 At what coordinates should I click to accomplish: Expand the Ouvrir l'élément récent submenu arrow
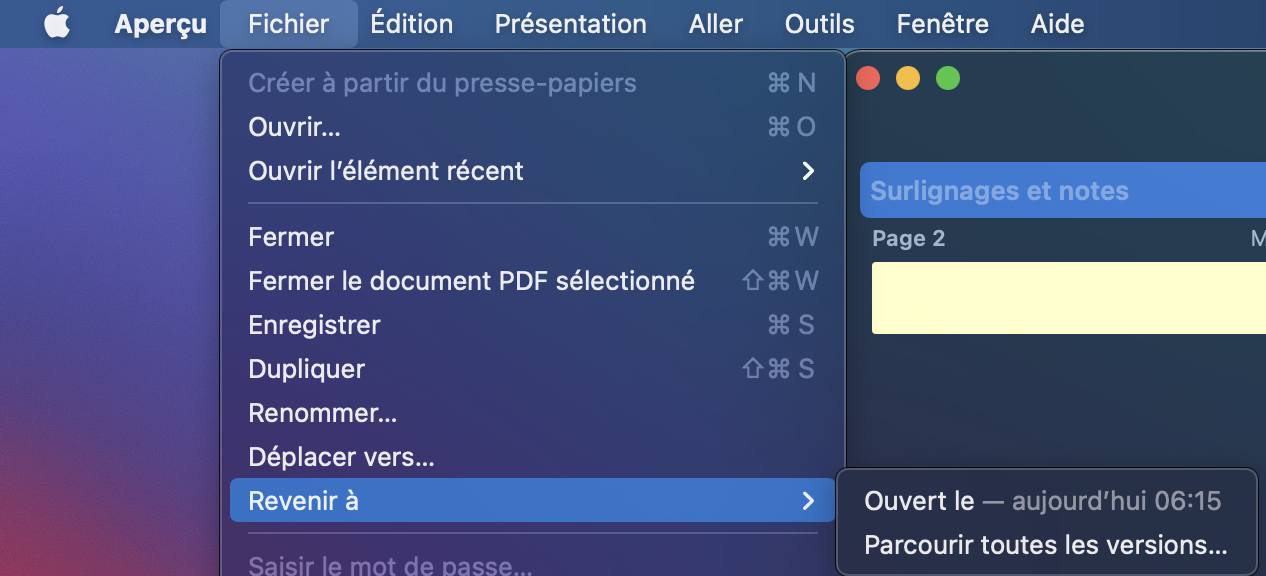(x=808, y=171)
